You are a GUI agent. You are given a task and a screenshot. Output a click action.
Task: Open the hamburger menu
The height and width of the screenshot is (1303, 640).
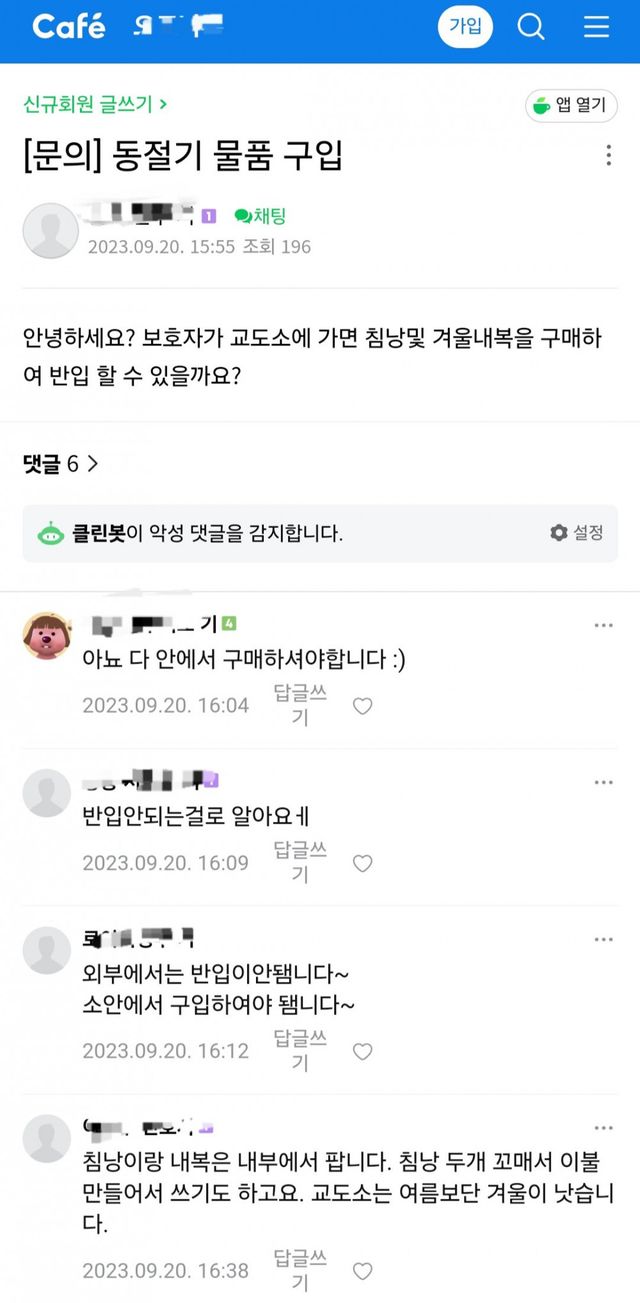click(597, 27)
